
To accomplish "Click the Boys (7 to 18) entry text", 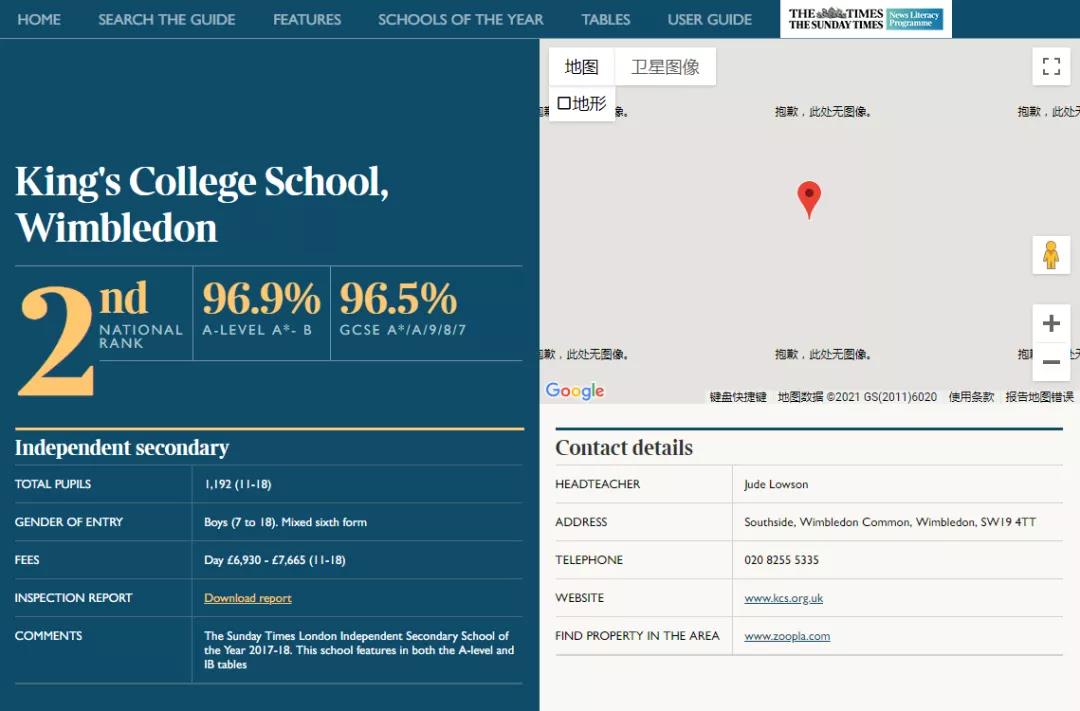I will point(285,522).
